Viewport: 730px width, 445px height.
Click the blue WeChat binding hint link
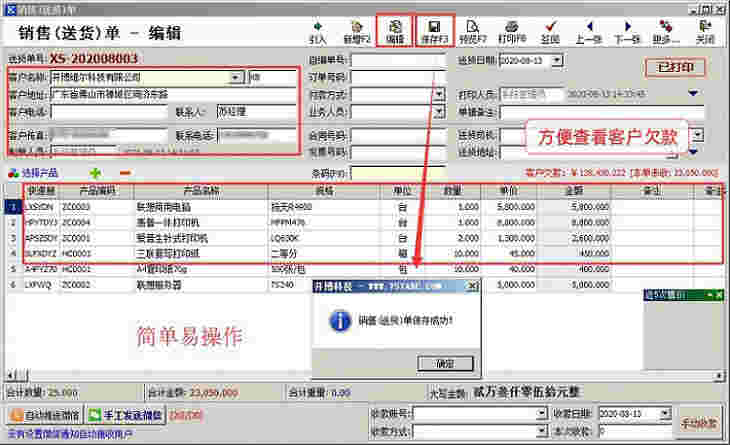70,434
